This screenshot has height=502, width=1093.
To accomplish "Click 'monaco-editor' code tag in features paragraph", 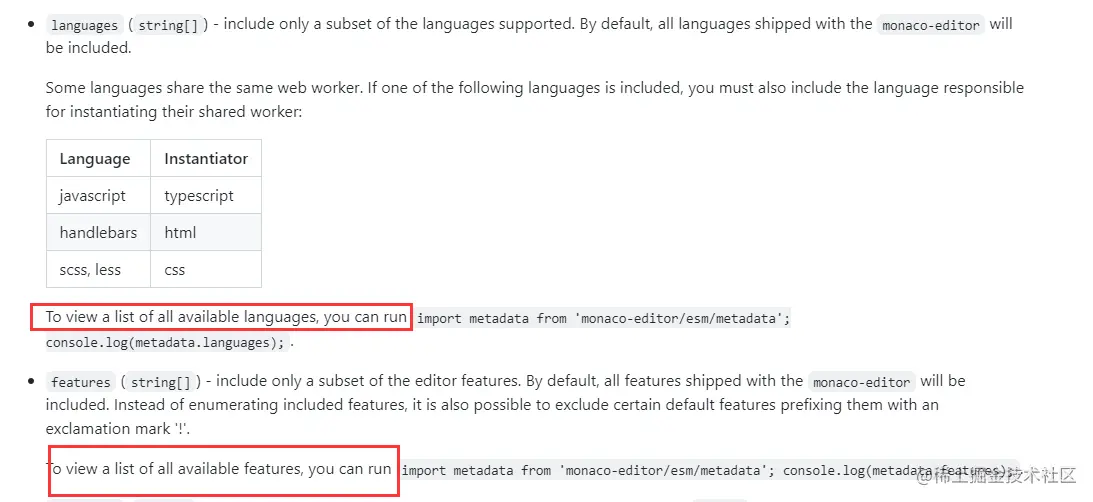I will [x=862, y=382].
